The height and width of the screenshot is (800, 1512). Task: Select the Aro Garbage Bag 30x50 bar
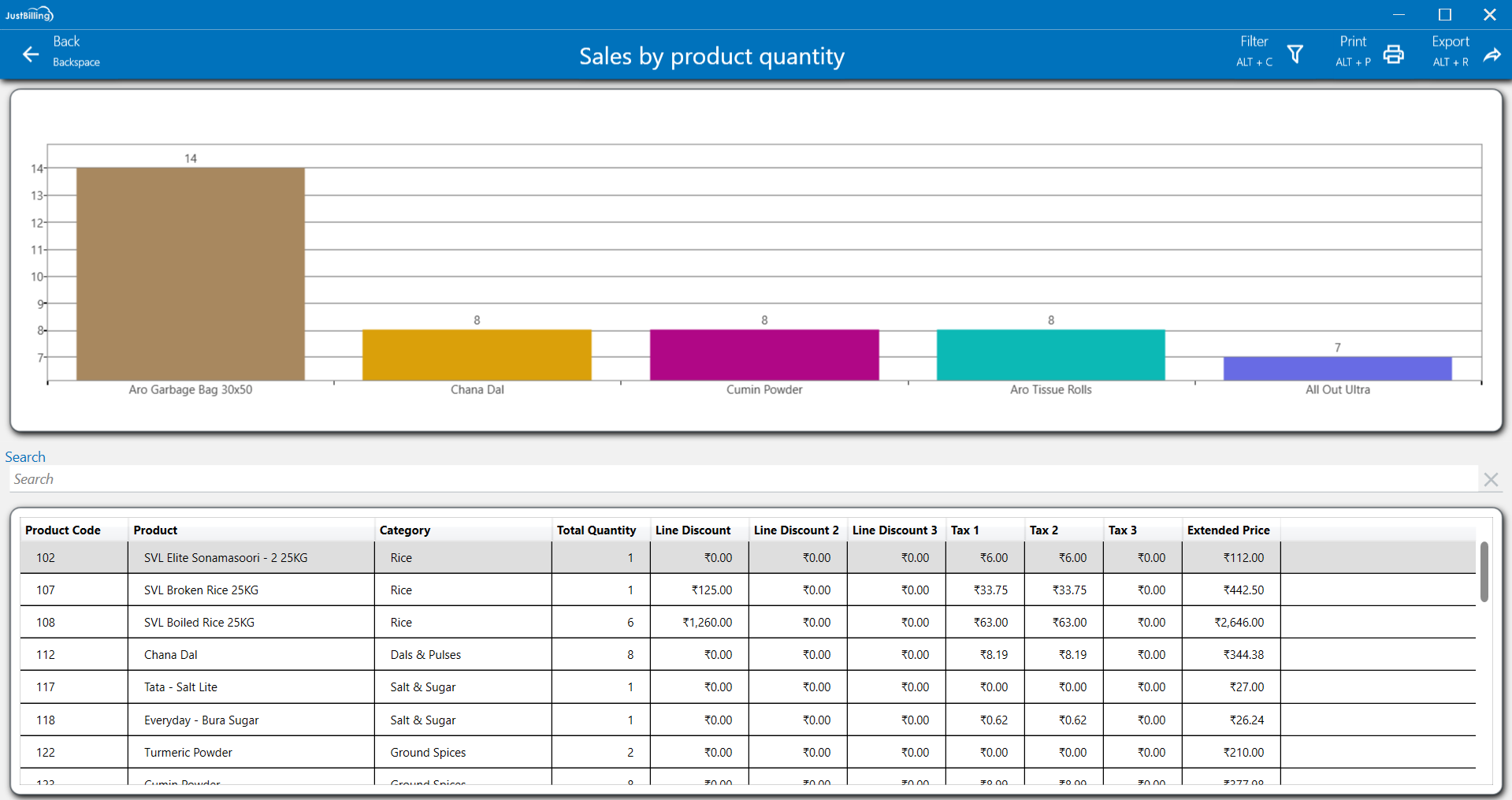tap(191, 274)
